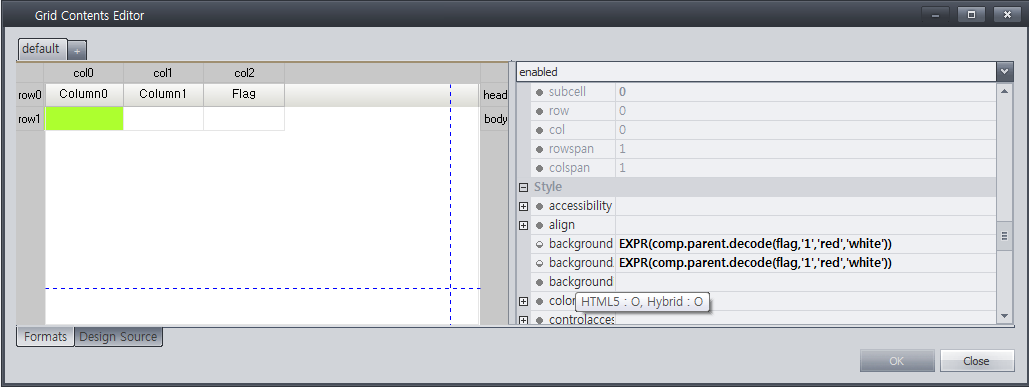
Task: Select the default format tab
Action: [41, 49]
